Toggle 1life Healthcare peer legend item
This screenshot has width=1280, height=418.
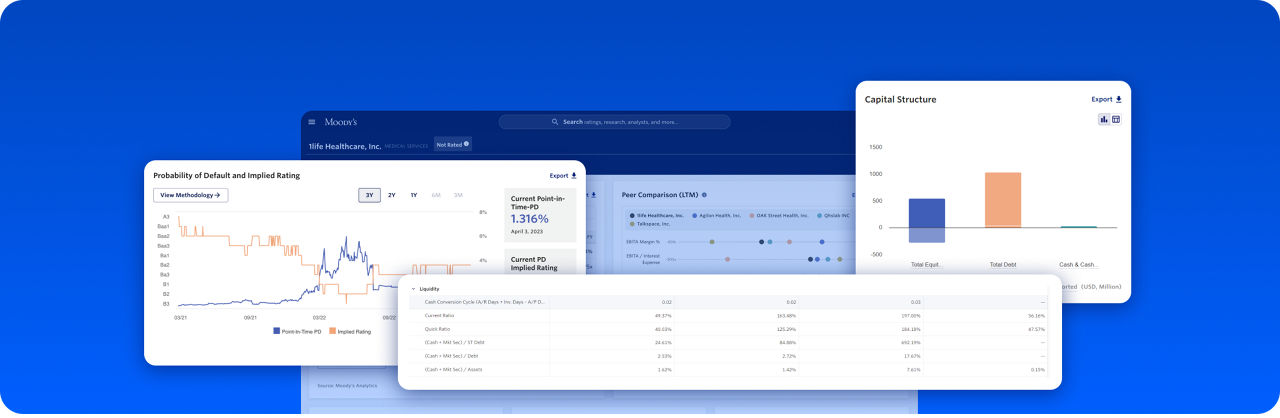coord(656,215)
